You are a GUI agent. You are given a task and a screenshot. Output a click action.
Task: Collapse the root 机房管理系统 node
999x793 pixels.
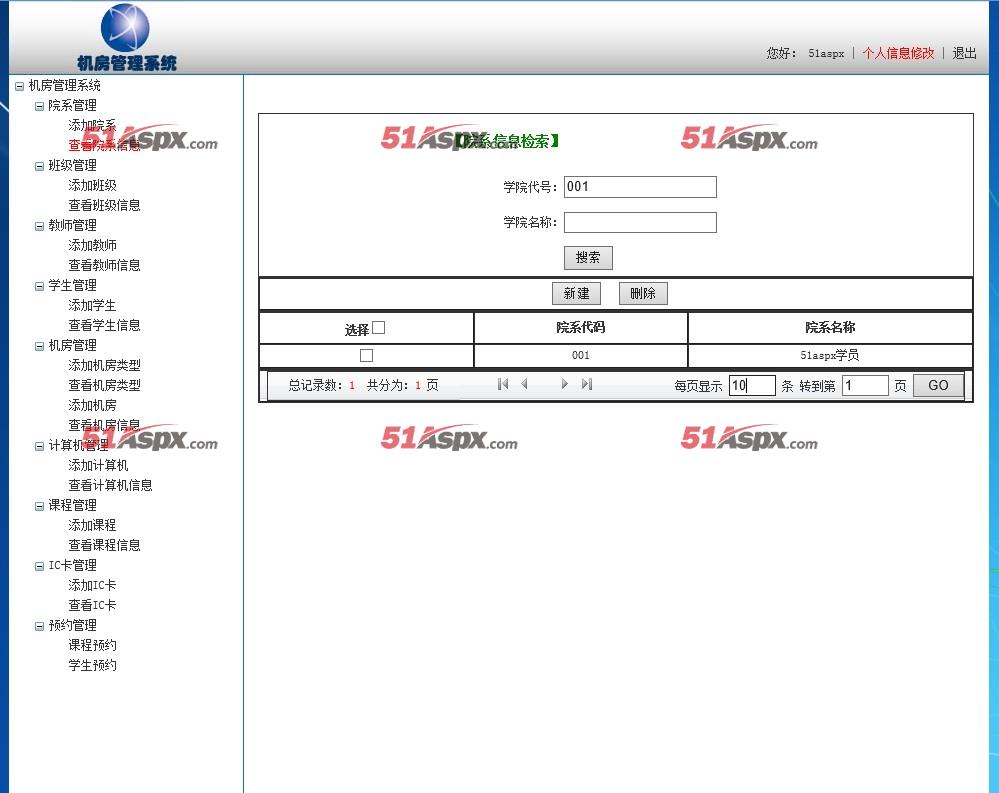[20, 86]
